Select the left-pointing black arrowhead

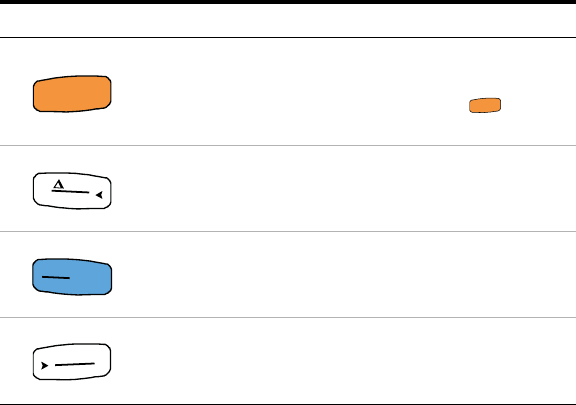(99, 195)
